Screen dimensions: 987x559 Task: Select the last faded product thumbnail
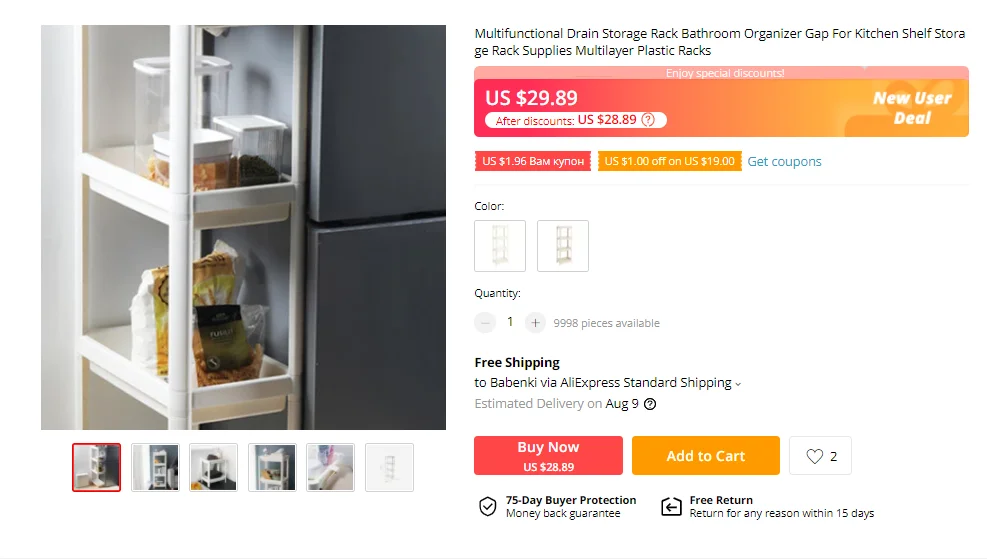pyautogui.click(x=390, y=468)
